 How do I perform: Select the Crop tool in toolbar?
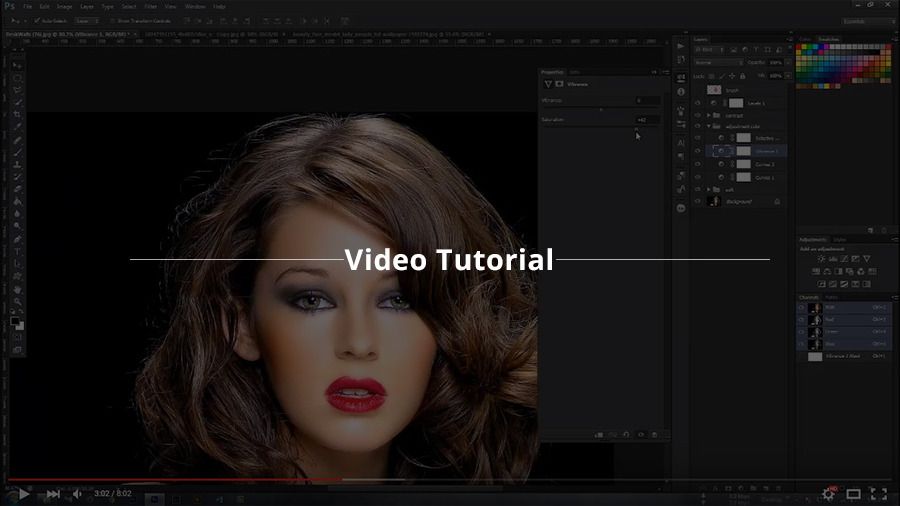18,114
